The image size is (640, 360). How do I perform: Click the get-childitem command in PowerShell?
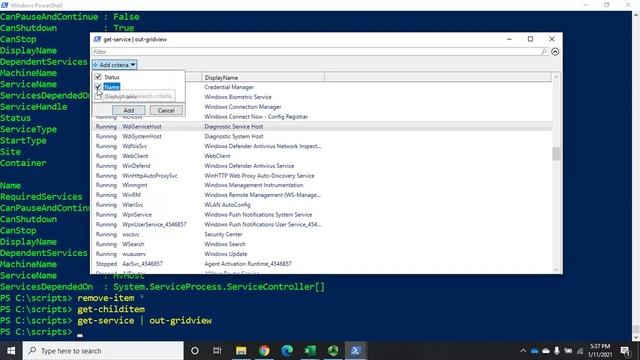(111, 309)
